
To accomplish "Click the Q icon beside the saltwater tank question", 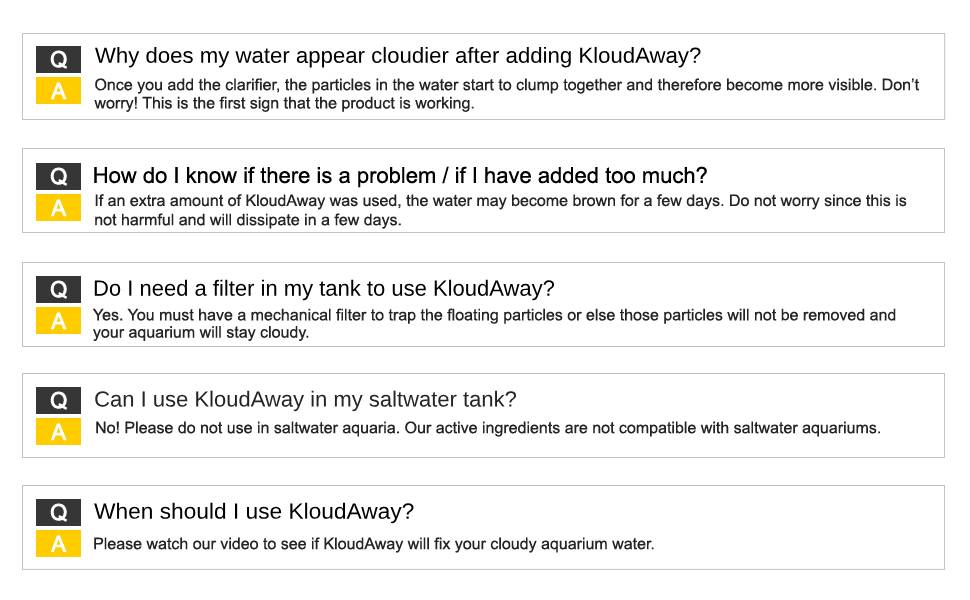I will [x=58, y=401].
